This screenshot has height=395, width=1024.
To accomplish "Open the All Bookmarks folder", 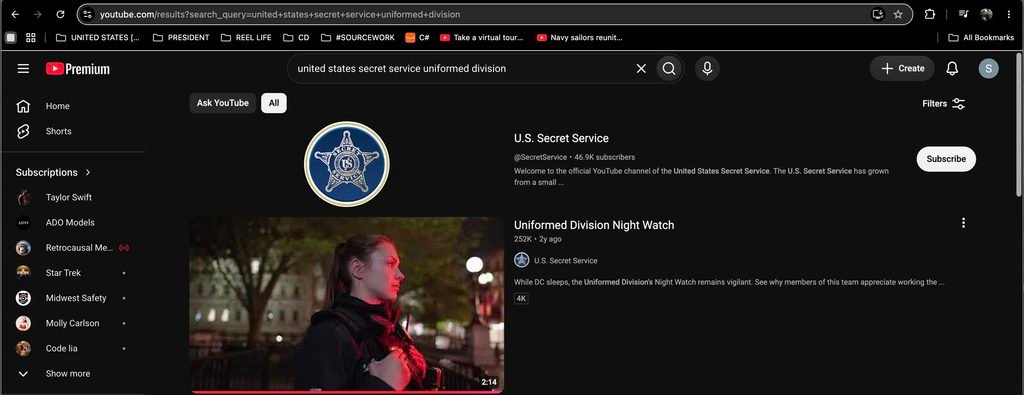I will pos(981,37).
